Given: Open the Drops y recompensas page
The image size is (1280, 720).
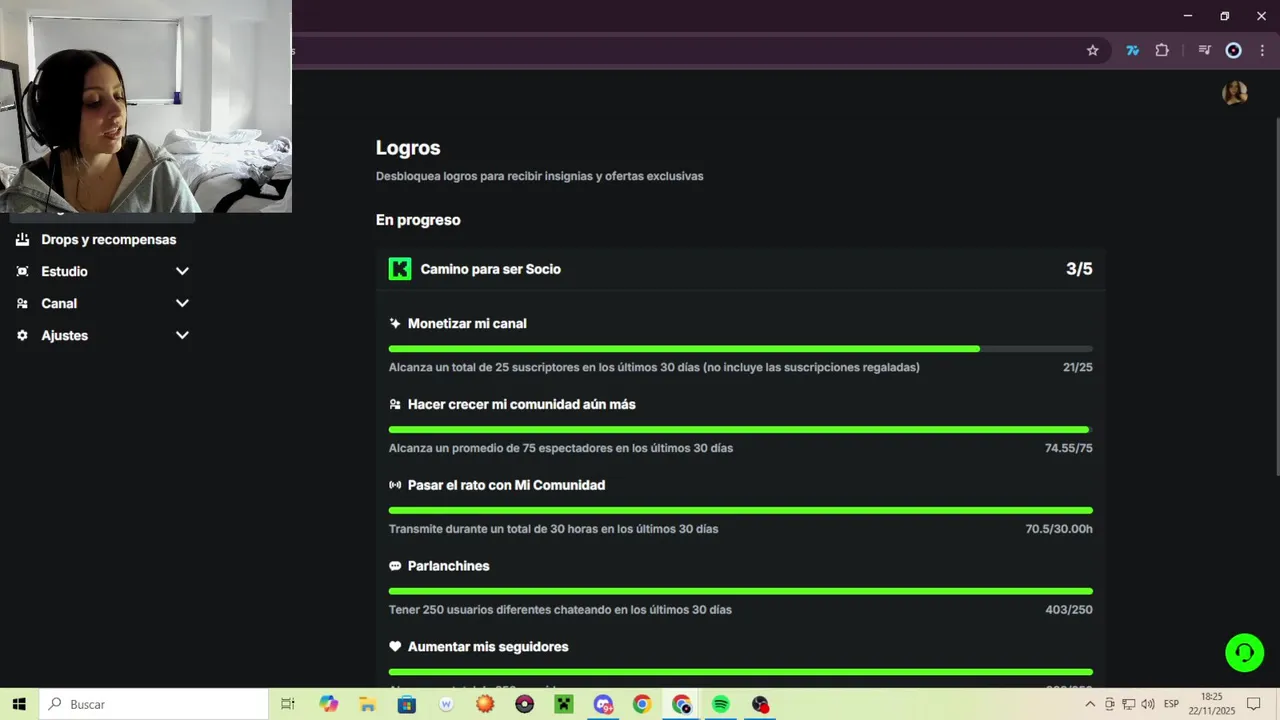Looking at the screenshot, I should pyautogui.click(x=108, y=240).
